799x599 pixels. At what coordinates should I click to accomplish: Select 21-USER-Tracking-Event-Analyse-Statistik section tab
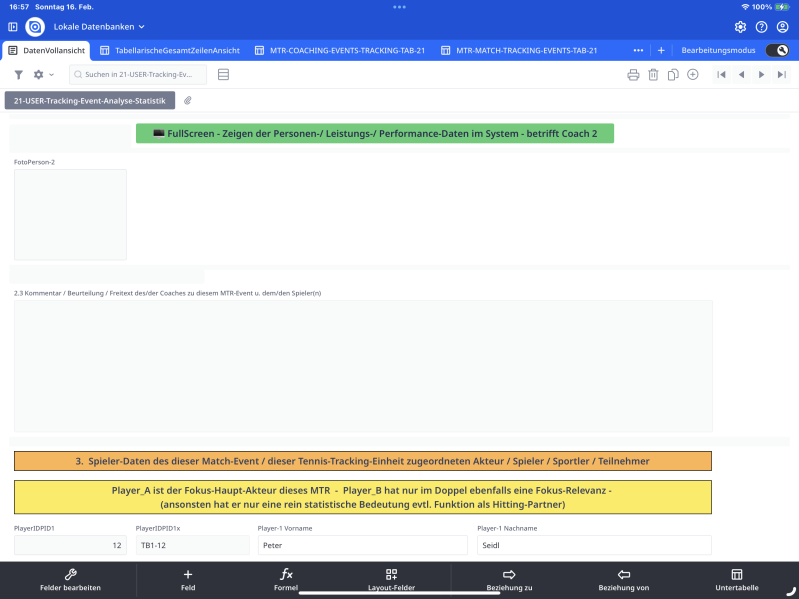(90, 101)
